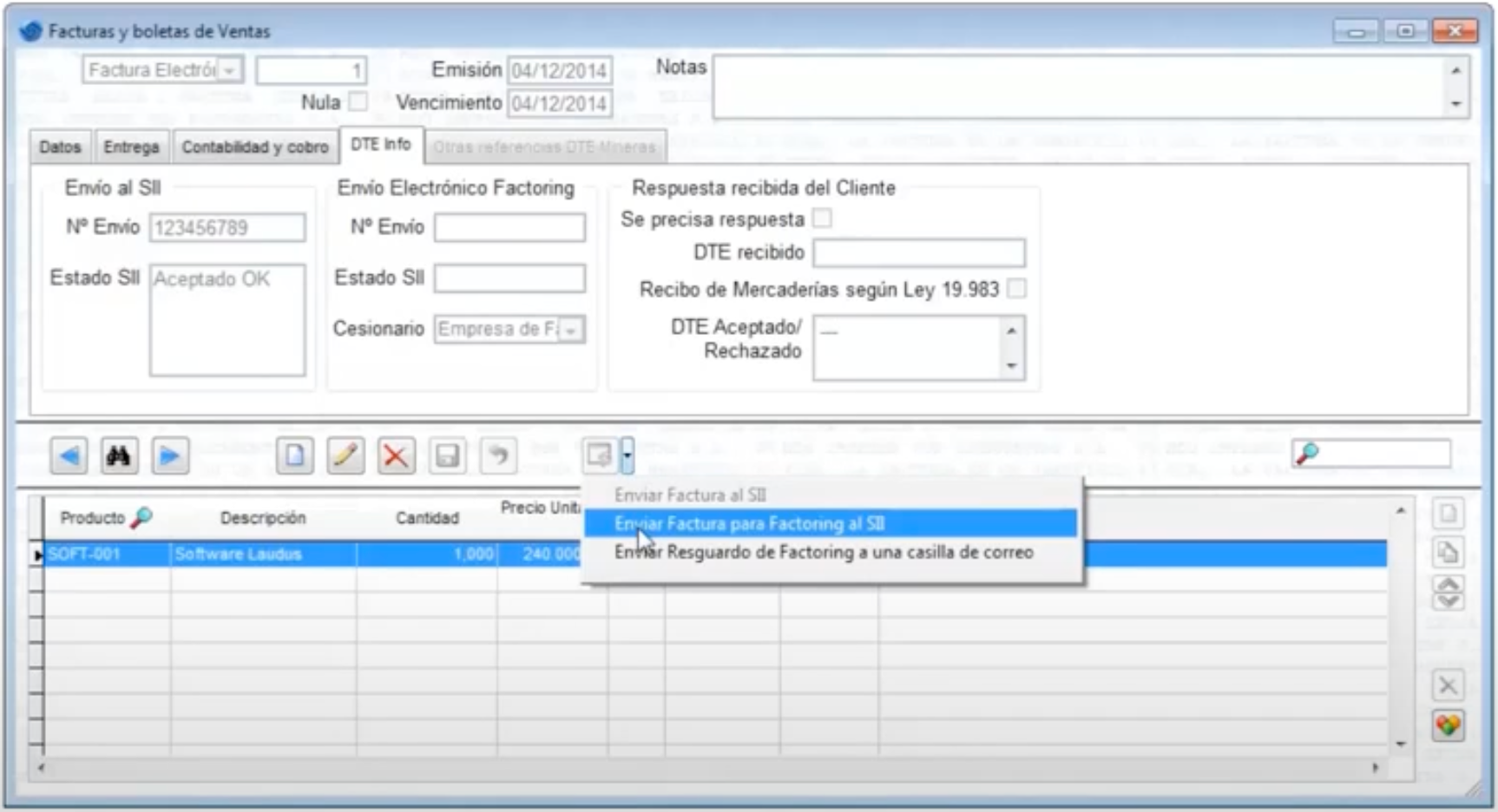
Task: Add new line icon beside the grid
Action: 1448,514
